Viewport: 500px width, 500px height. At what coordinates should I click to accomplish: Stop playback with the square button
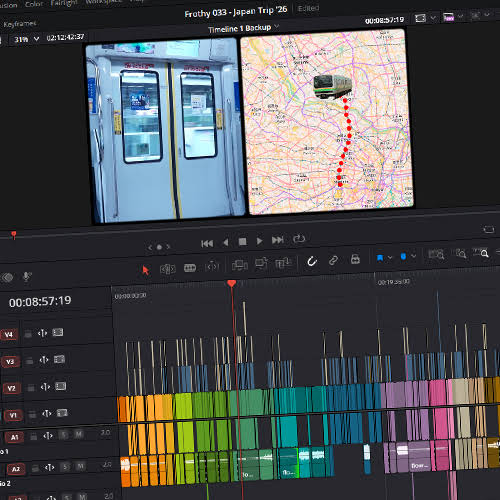(x=243, y=242)
